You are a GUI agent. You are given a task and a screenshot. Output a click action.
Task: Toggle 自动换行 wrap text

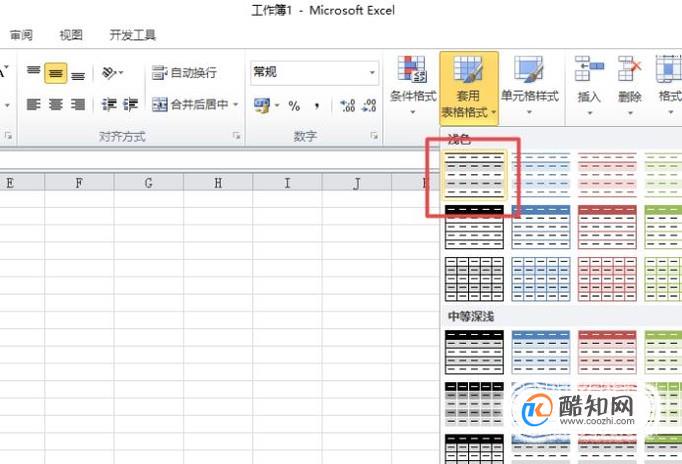pyautogui.click(x=184, y=73)
